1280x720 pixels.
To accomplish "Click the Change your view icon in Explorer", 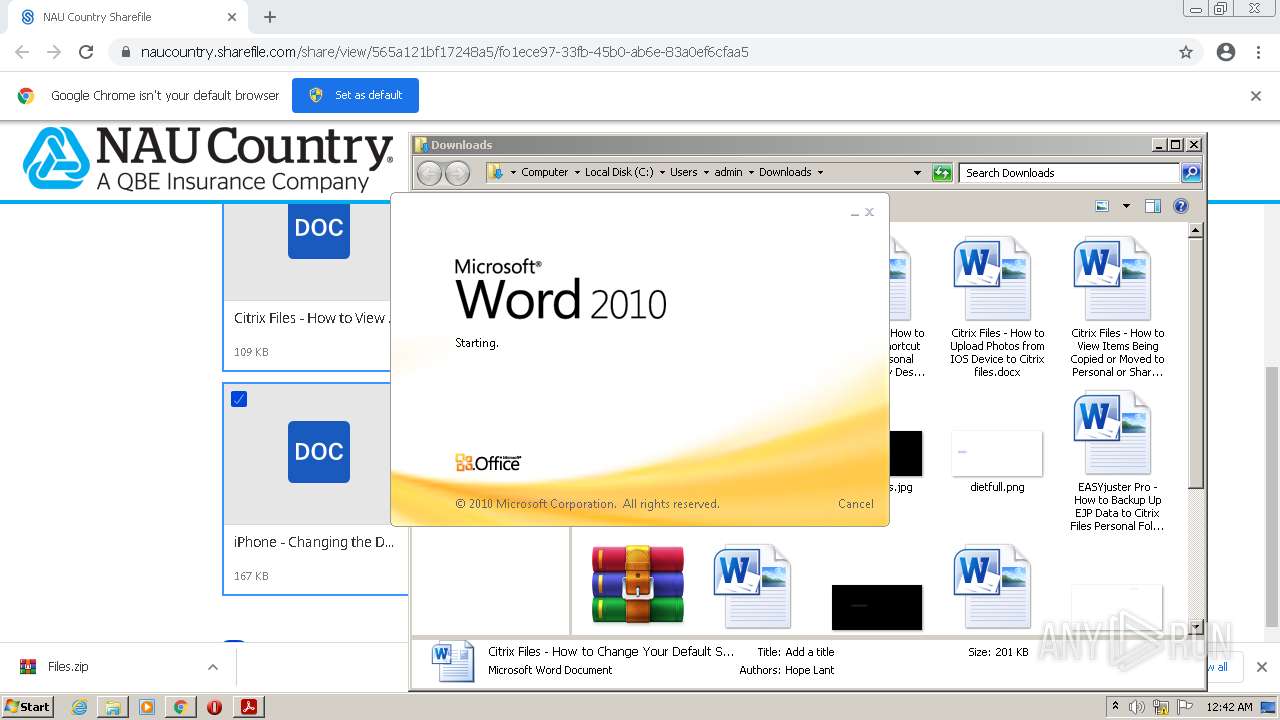I will tap(1102, 206).
